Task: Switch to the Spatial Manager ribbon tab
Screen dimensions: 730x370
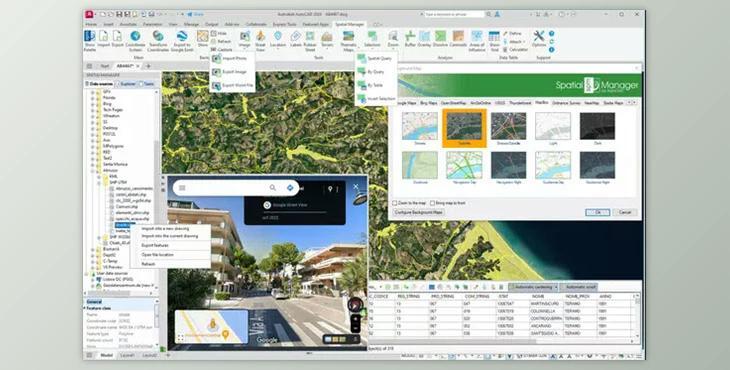Action: [x=350, y=24]
